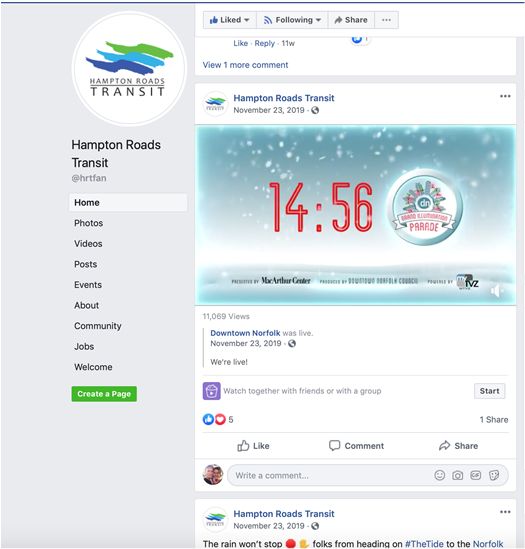Select the Events tab in sidebar
Screen dimensions: 525x549
tap(88, 285)
